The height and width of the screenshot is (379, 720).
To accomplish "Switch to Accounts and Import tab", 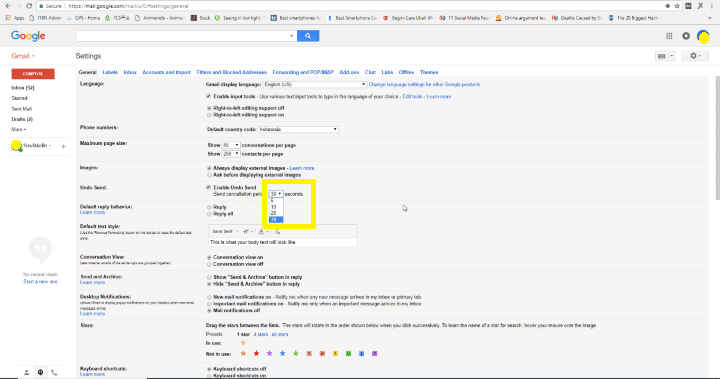I will click(x=166, y=72).
